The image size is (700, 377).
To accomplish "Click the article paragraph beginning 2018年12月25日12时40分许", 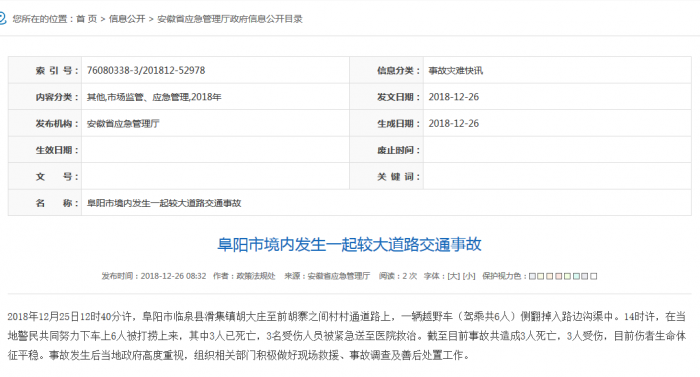I will pos(346,335).
